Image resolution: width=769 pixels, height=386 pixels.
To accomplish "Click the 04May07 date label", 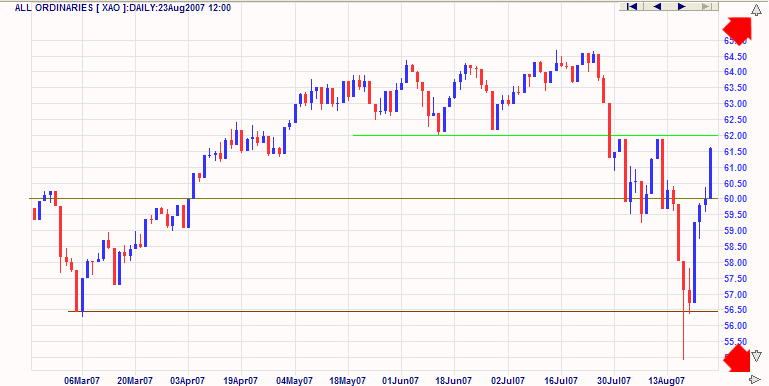I will (295, 381).
